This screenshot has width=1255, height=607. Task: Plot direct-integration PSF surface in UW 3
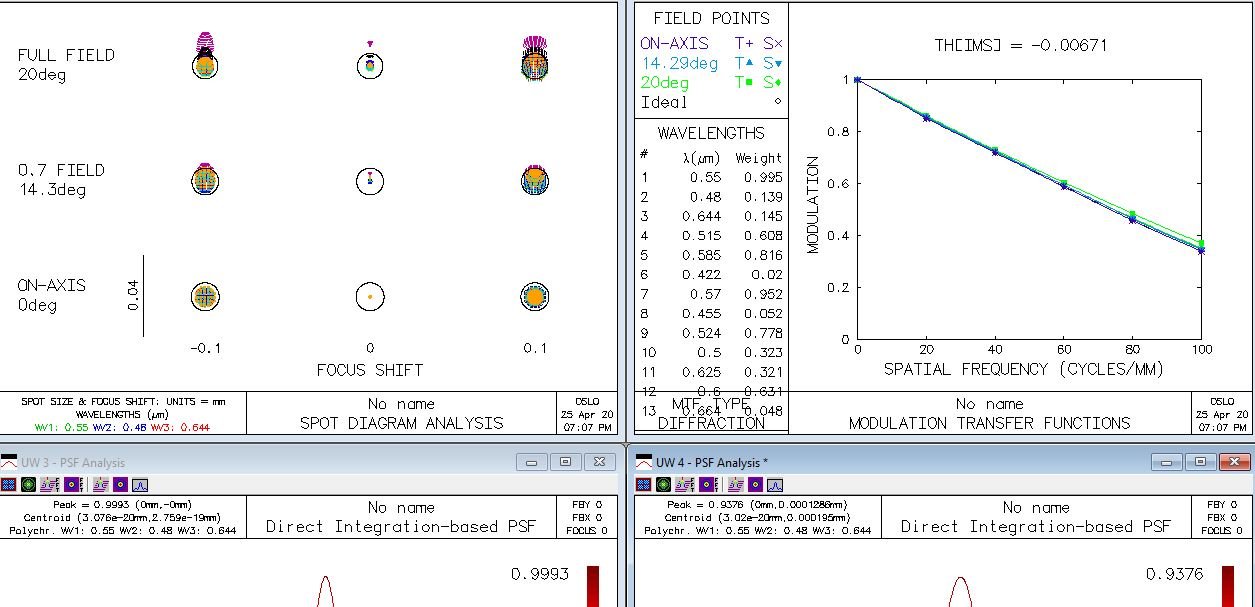101,484
